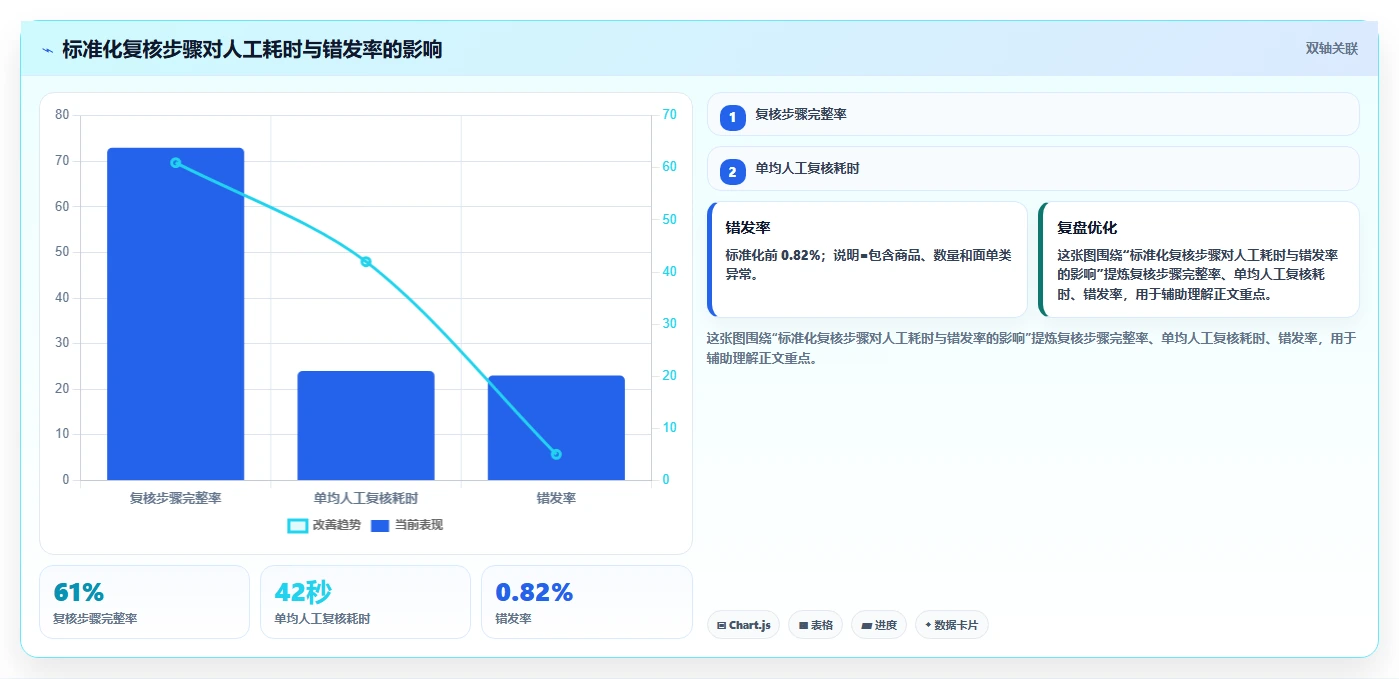Select list item 复核步骤完整率 numbered 1
Screen dimensions: 1399x679
1033,114
